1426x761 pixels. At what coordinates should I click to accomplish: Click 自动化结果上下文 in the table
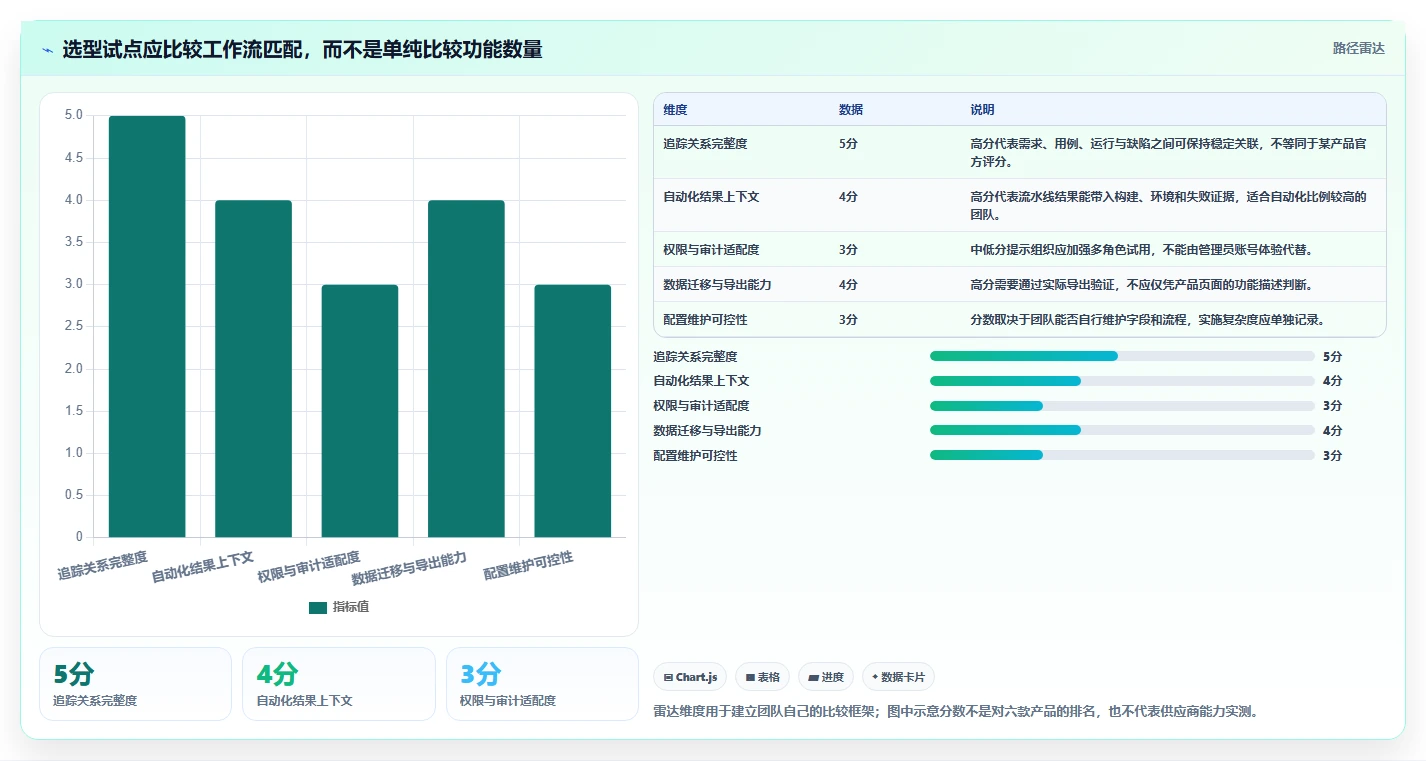pos(711,197)
